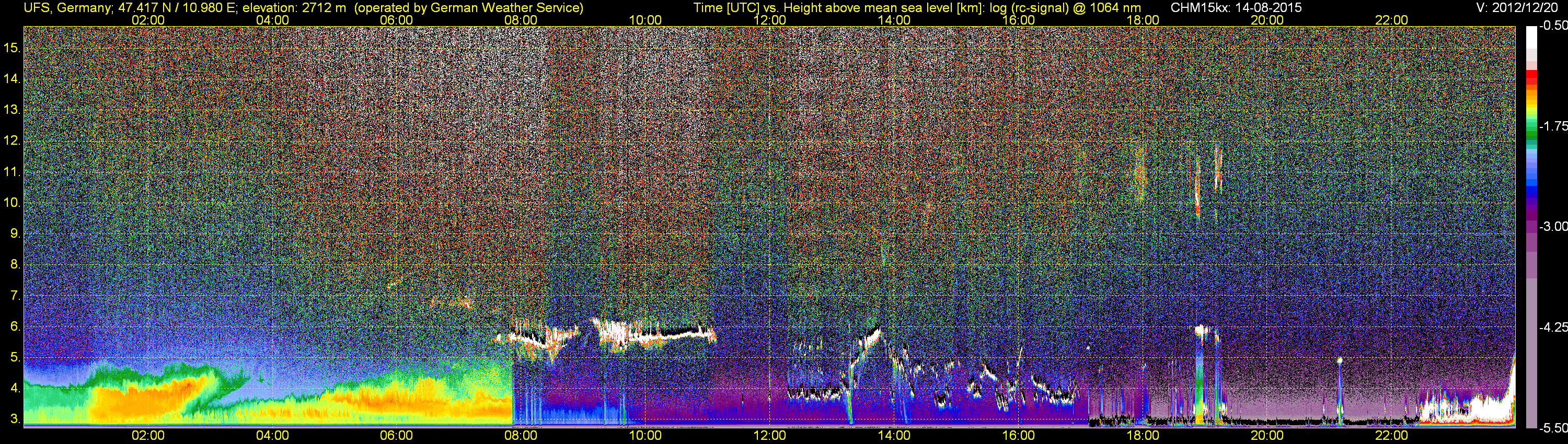Click the '4.' height label on the altitude axis
Screen dimensions: 1568x444
[15, 388]
